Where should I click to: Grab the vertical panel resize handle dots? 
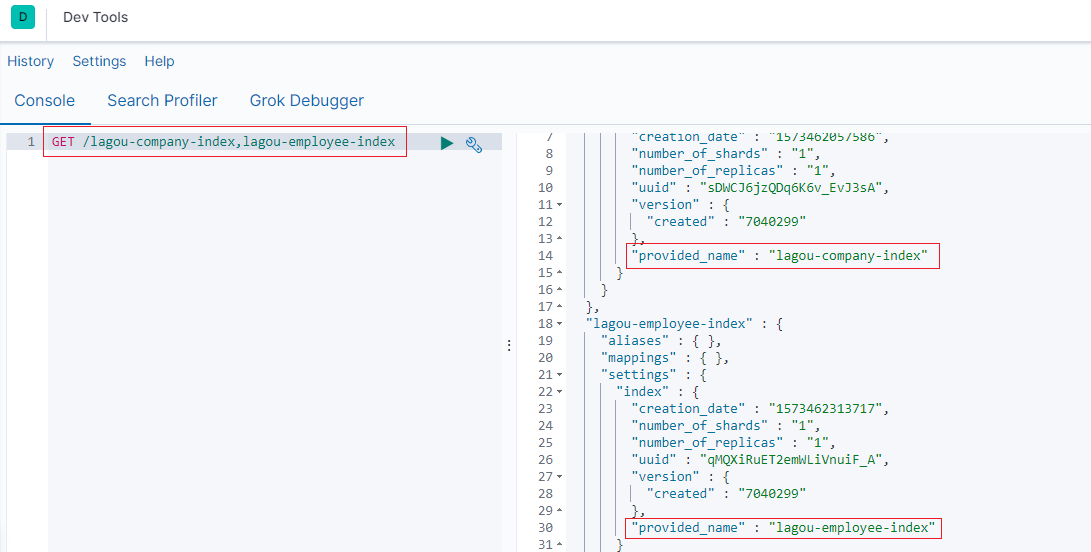(x=509, y=345)
